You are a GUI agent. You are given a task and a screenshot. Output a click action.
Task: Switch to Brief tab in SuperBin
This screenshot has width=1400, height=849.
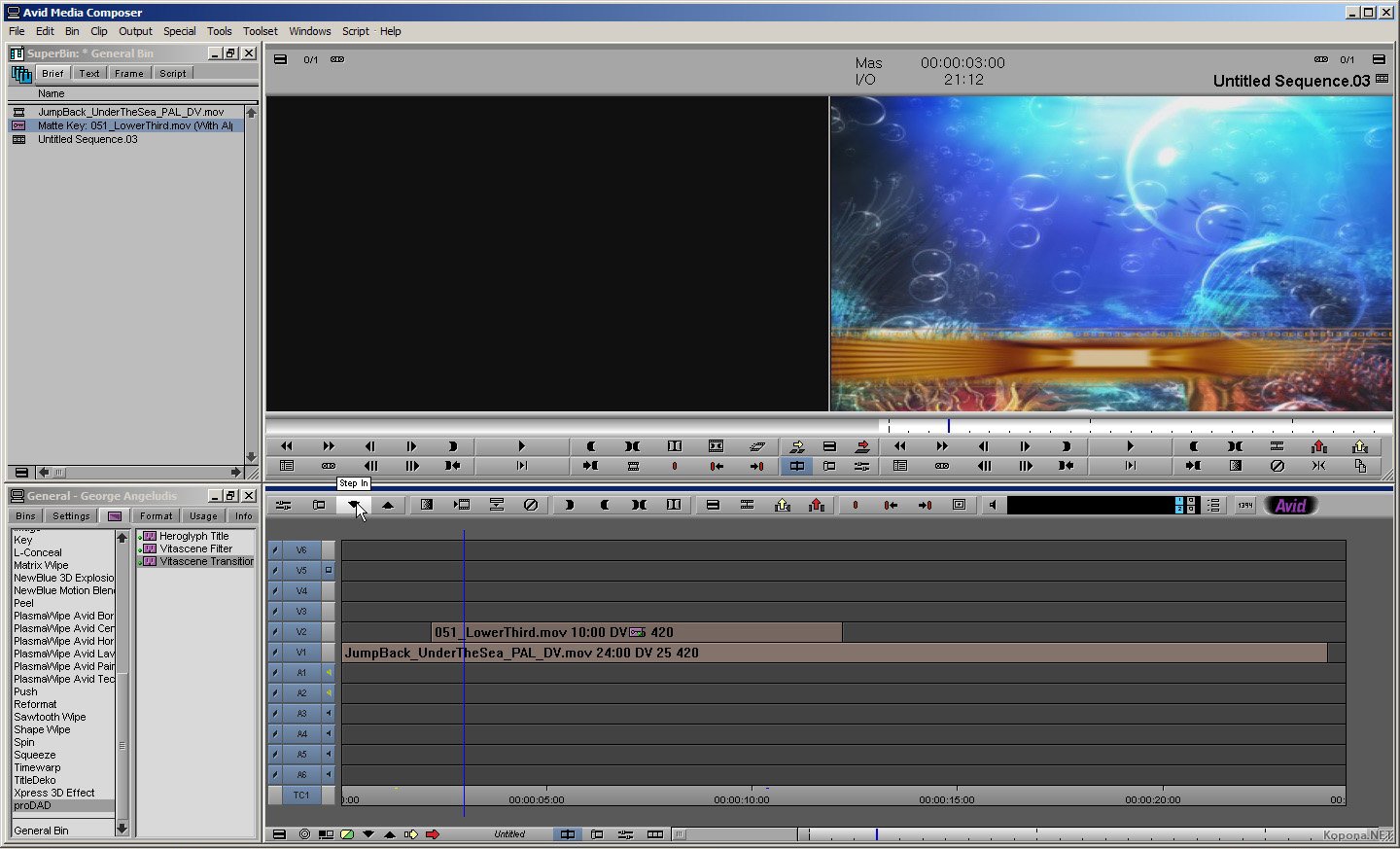(x=52, y=73)
